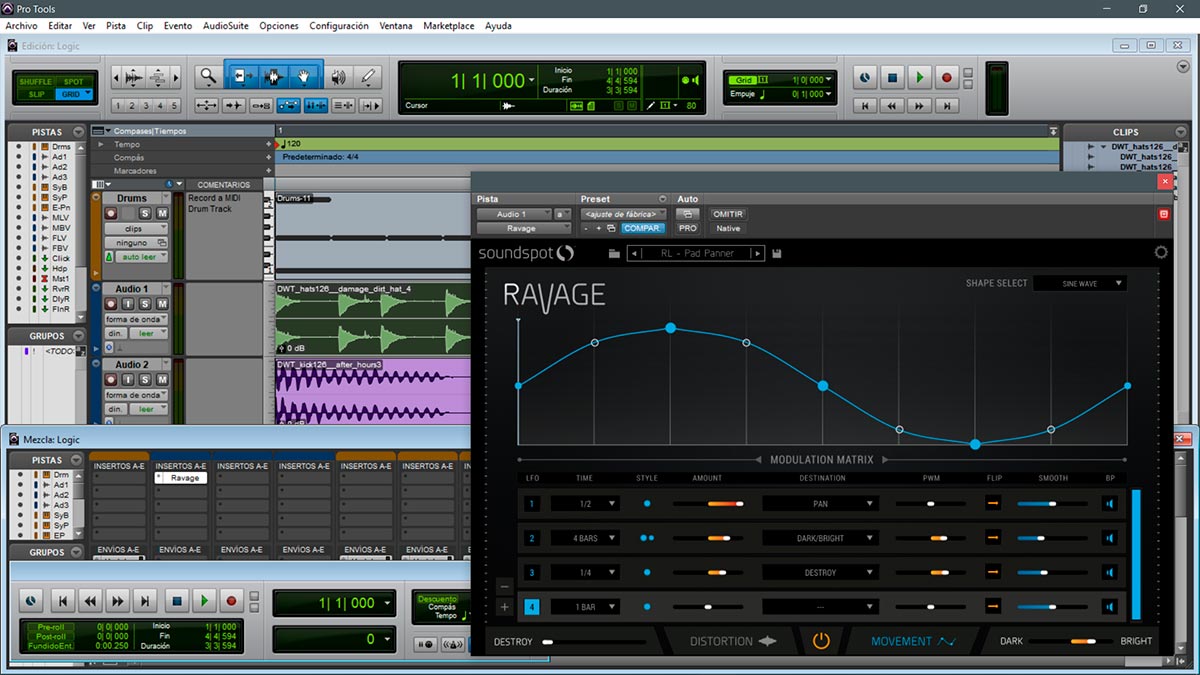Viewport: 1200px width, 675px height.
Task: Click fast forward in the floating transport window
Action: pyautogui.click(x=118, y=601)
